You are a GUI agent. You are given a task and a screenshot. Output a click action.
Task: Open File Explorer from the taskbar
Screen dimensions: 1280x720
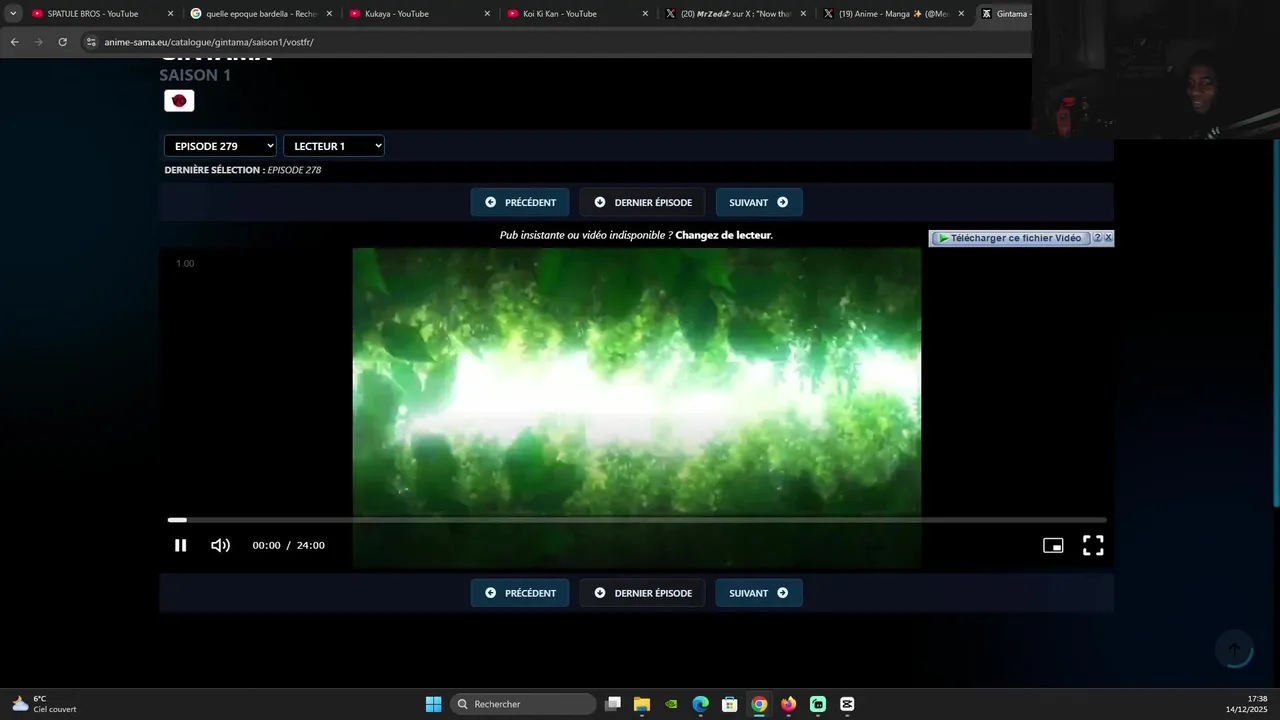click(x=642, y=704)
